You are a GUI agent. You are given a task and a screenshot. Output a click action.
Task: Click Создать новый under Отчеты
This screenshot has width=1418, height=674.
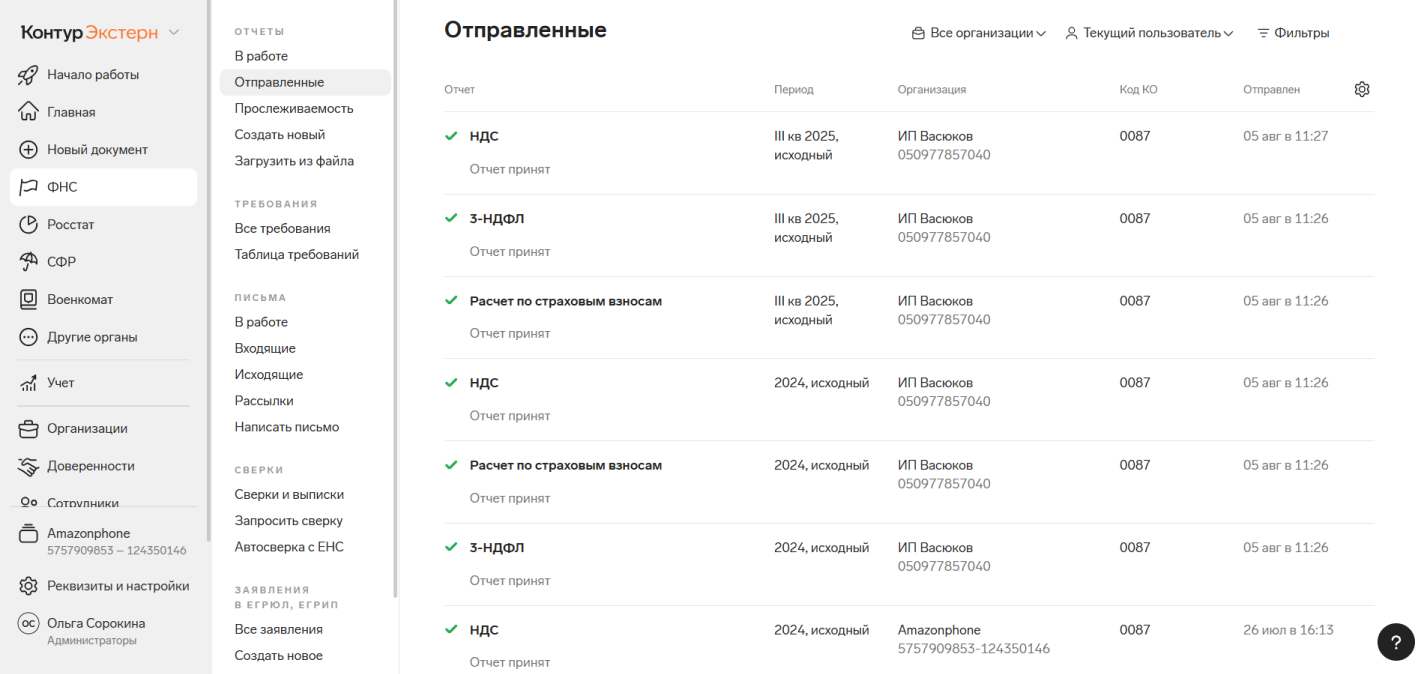click(280, 134)
